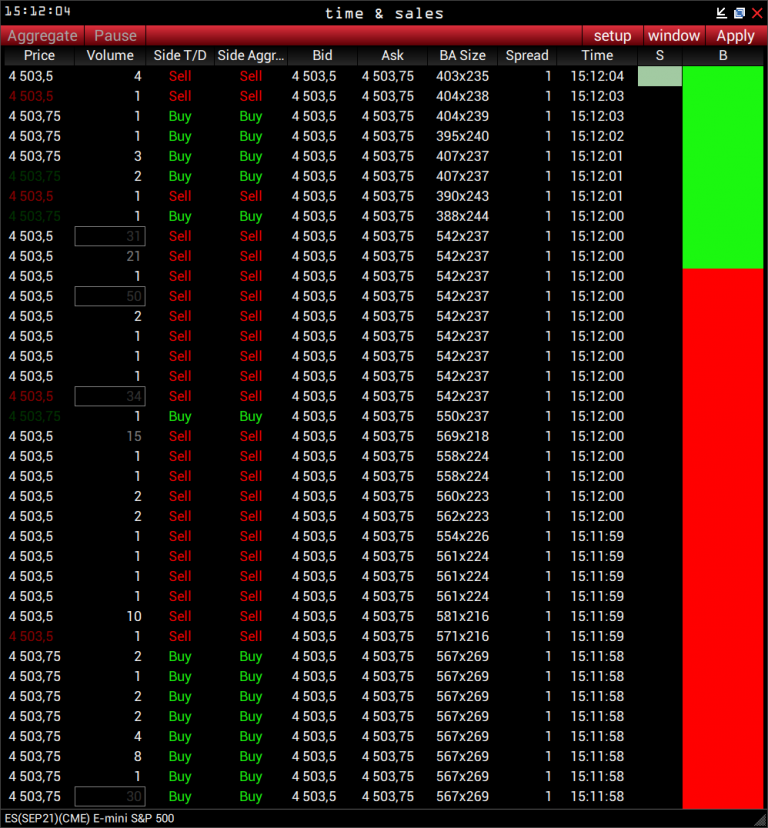Click the Volume column header
The width and height of the screenshot is (768, 828).
tap(110, 56)
